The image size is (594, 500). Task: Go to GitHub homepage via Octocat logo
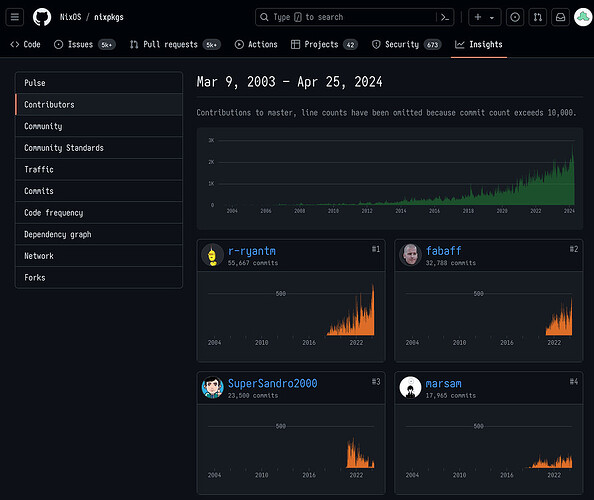click(42, 17)
